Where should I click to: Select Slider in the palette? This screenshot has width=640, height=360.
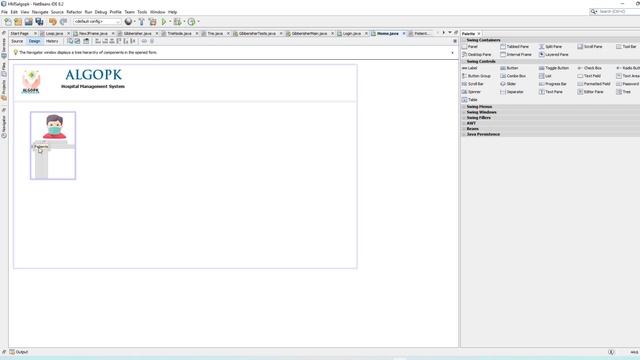(x=508, y=84)
